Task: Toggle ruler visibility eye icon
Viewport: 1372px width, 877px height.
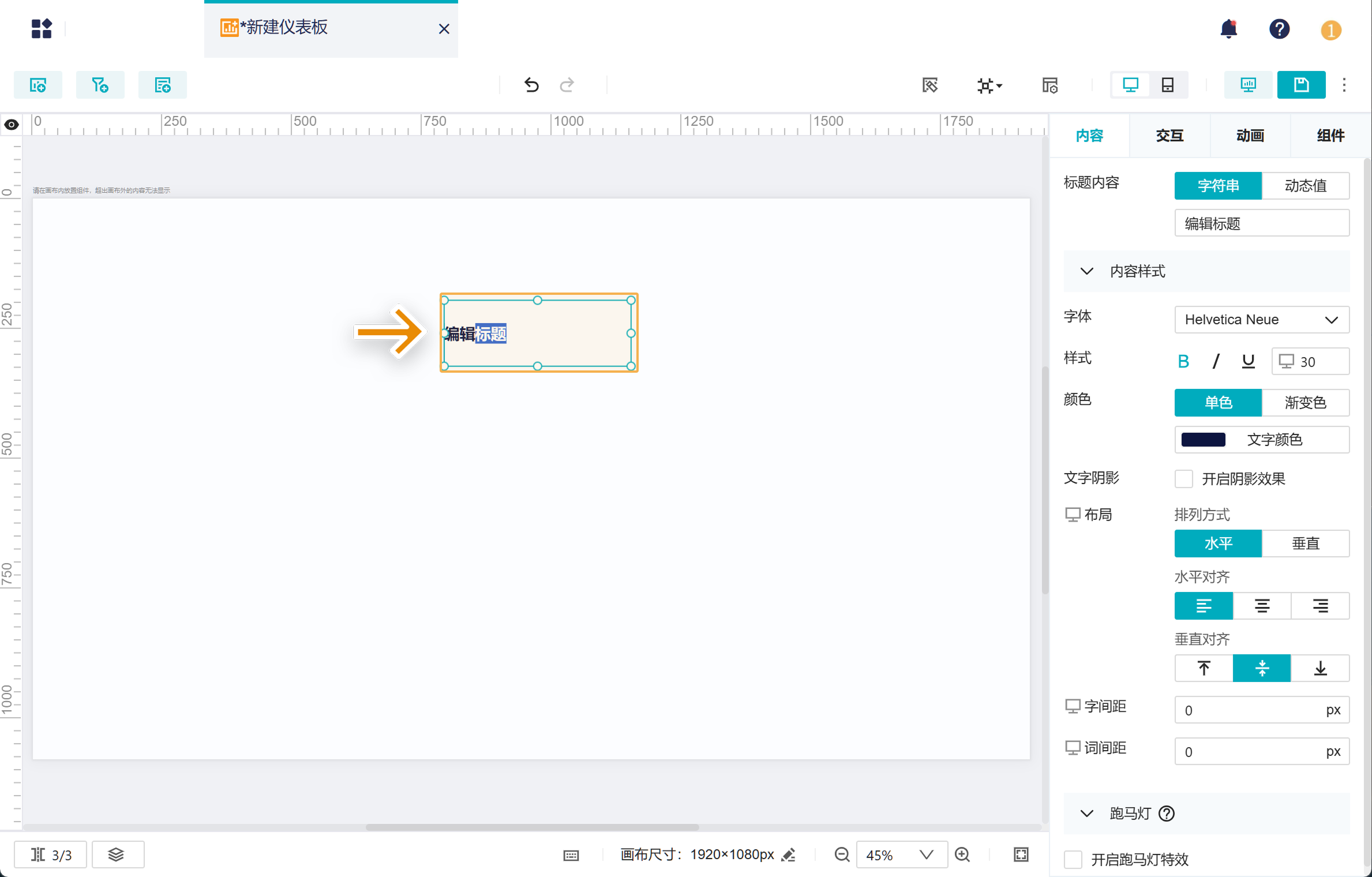Action: click(x=12, y=125)
